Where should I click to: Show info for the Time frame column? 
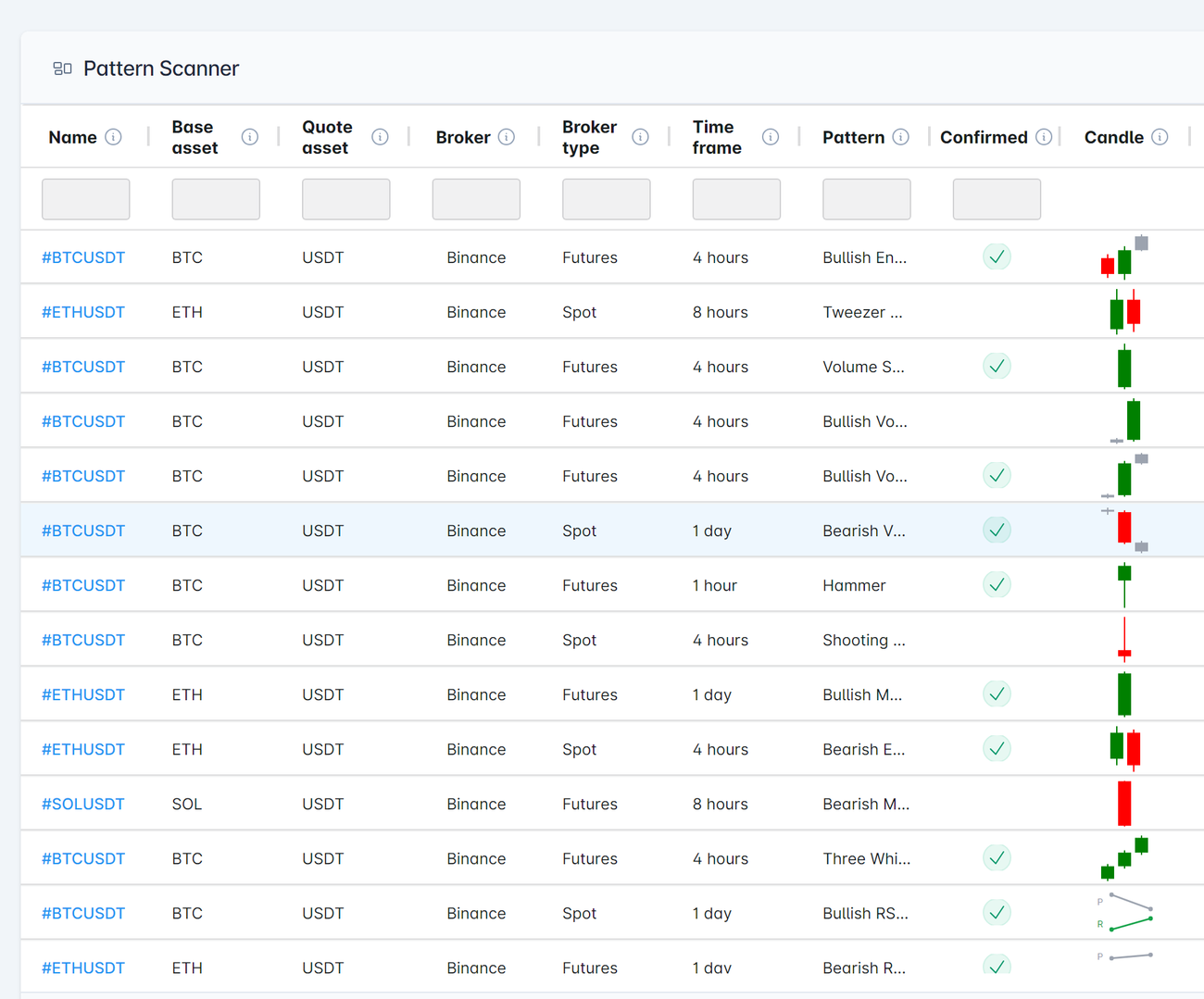771,137
